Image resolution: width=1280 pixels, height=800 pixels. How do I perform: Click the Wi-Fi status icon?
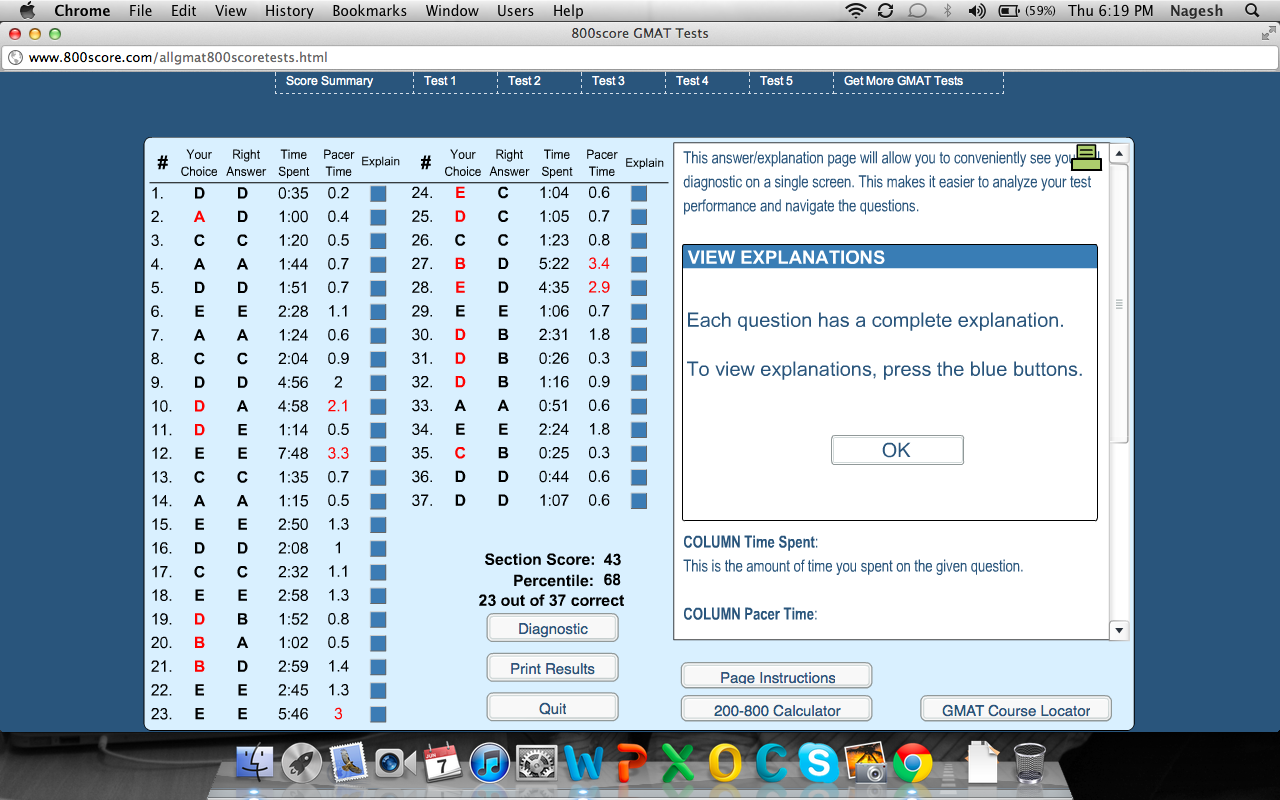click(x=855, y=11)
